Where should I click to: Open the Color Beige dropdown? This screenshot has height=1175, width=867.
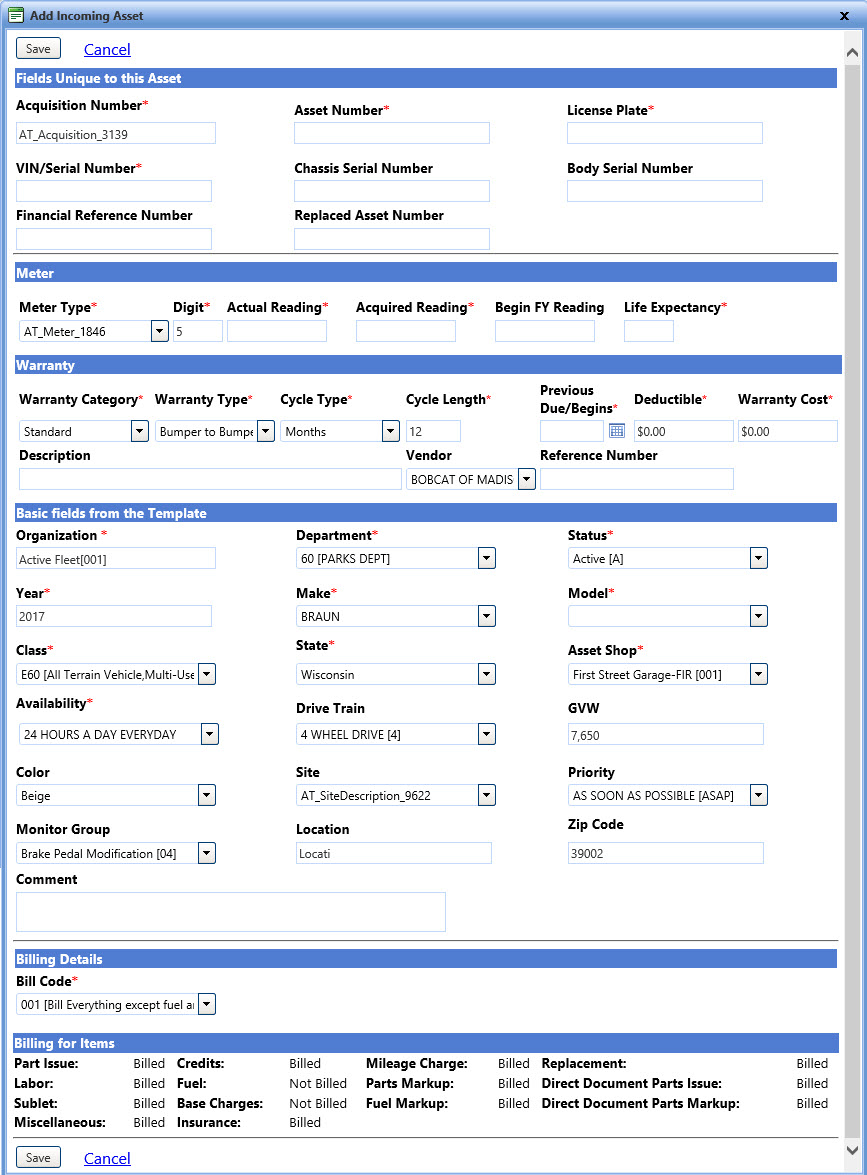tap(207, 795)
